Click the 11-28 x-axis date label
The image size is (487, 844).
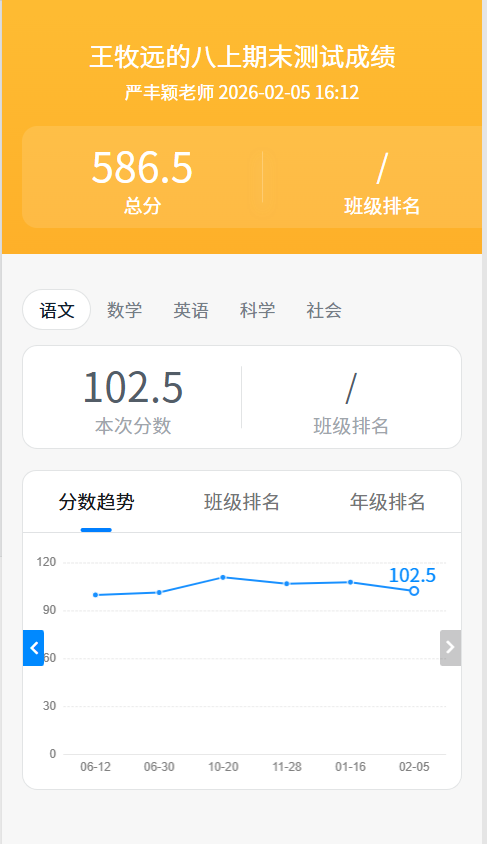pos(287,767)
